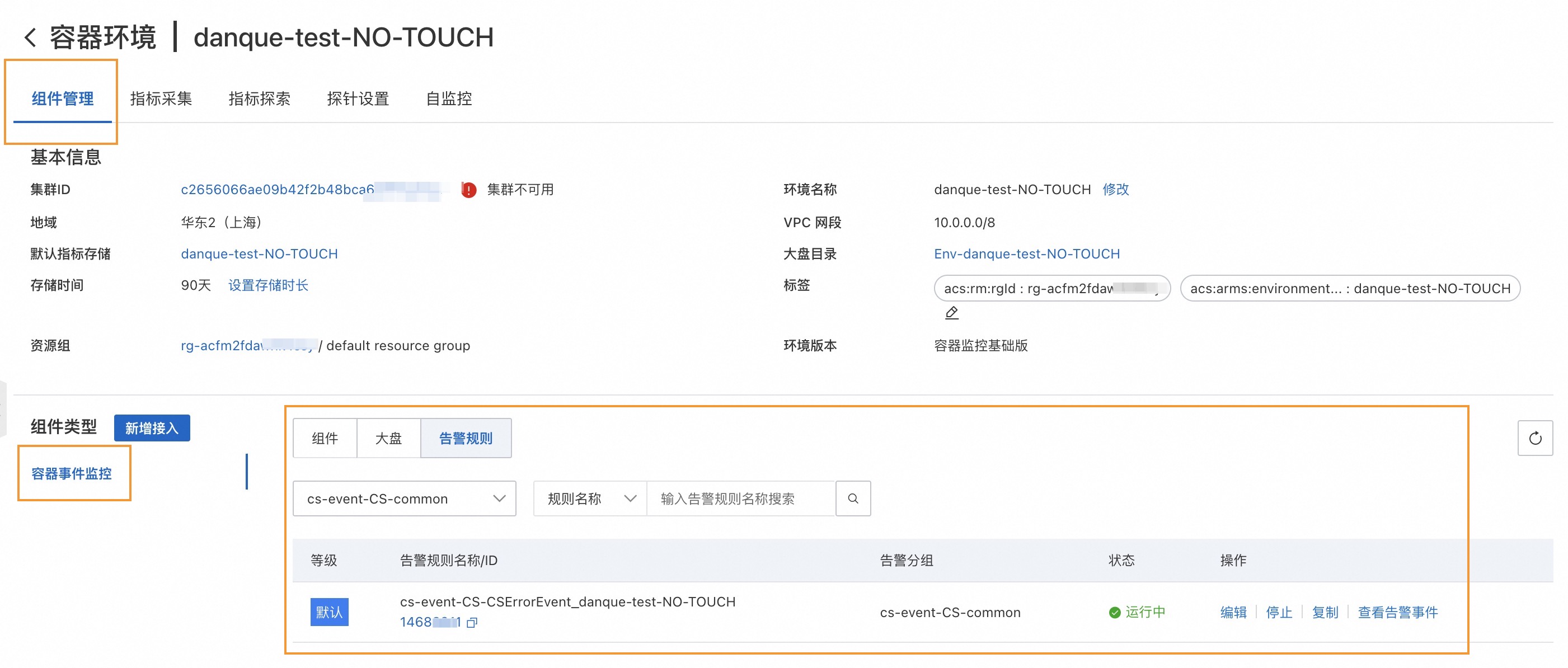
Task: Open 设置存储时长 link
Action: [x=268, y=285]
